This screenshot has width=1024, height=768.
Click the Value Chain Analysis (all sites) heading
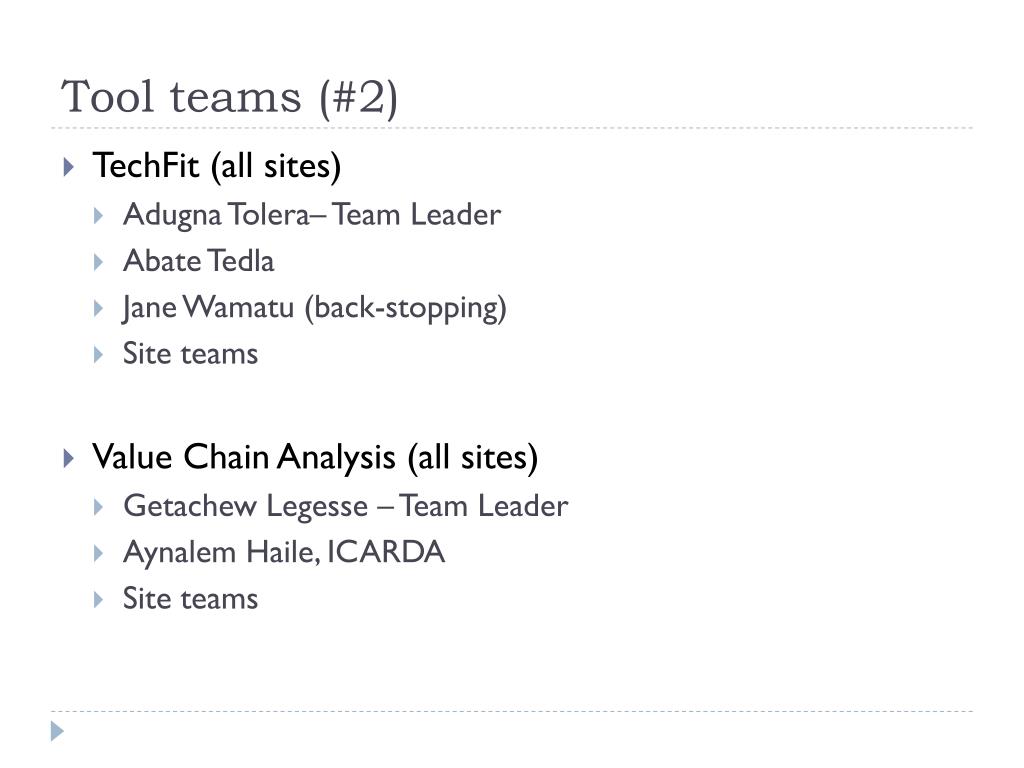(315, 457)
